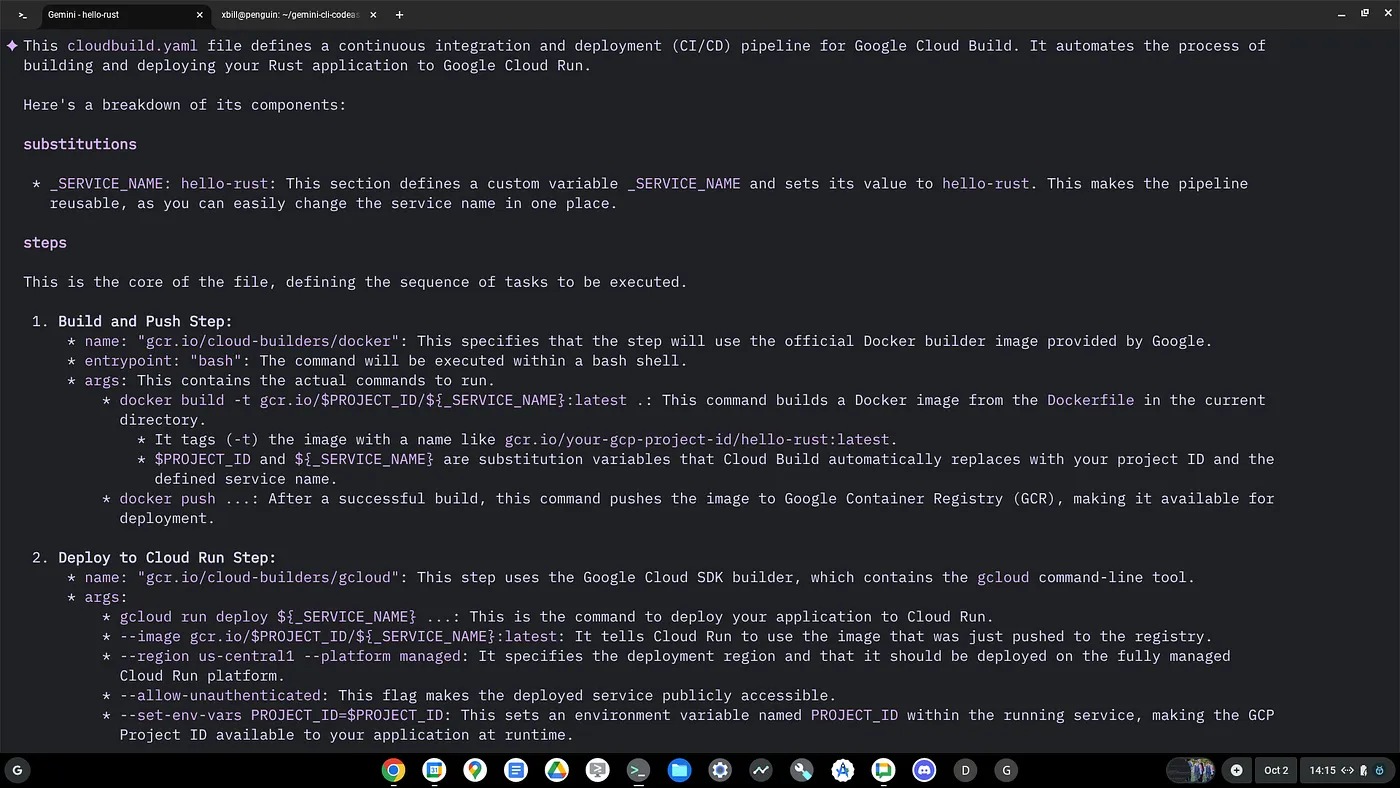Screen dimensions: 1400x788
Task: Close the xbill@penguin terminal tab
Action: click(x=373, y=15)
